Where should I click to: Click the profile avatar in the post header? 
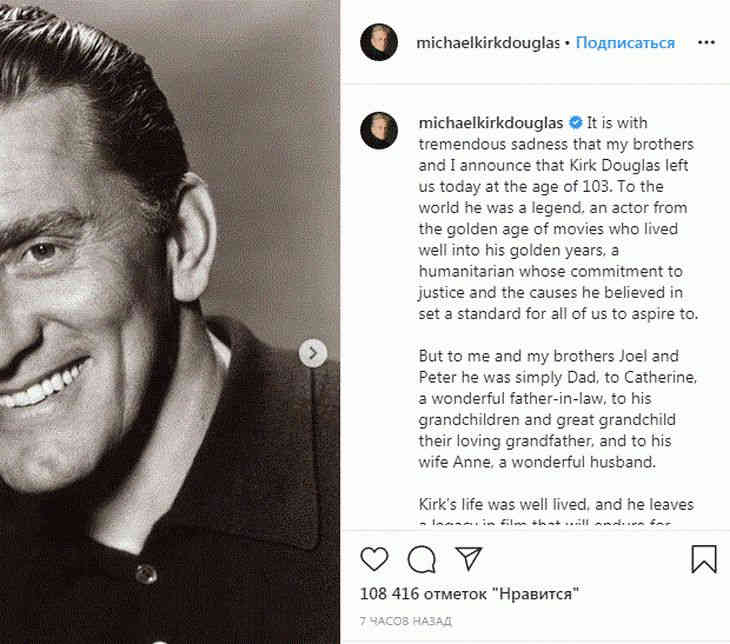pyautogui.click(x=379, y=43)
